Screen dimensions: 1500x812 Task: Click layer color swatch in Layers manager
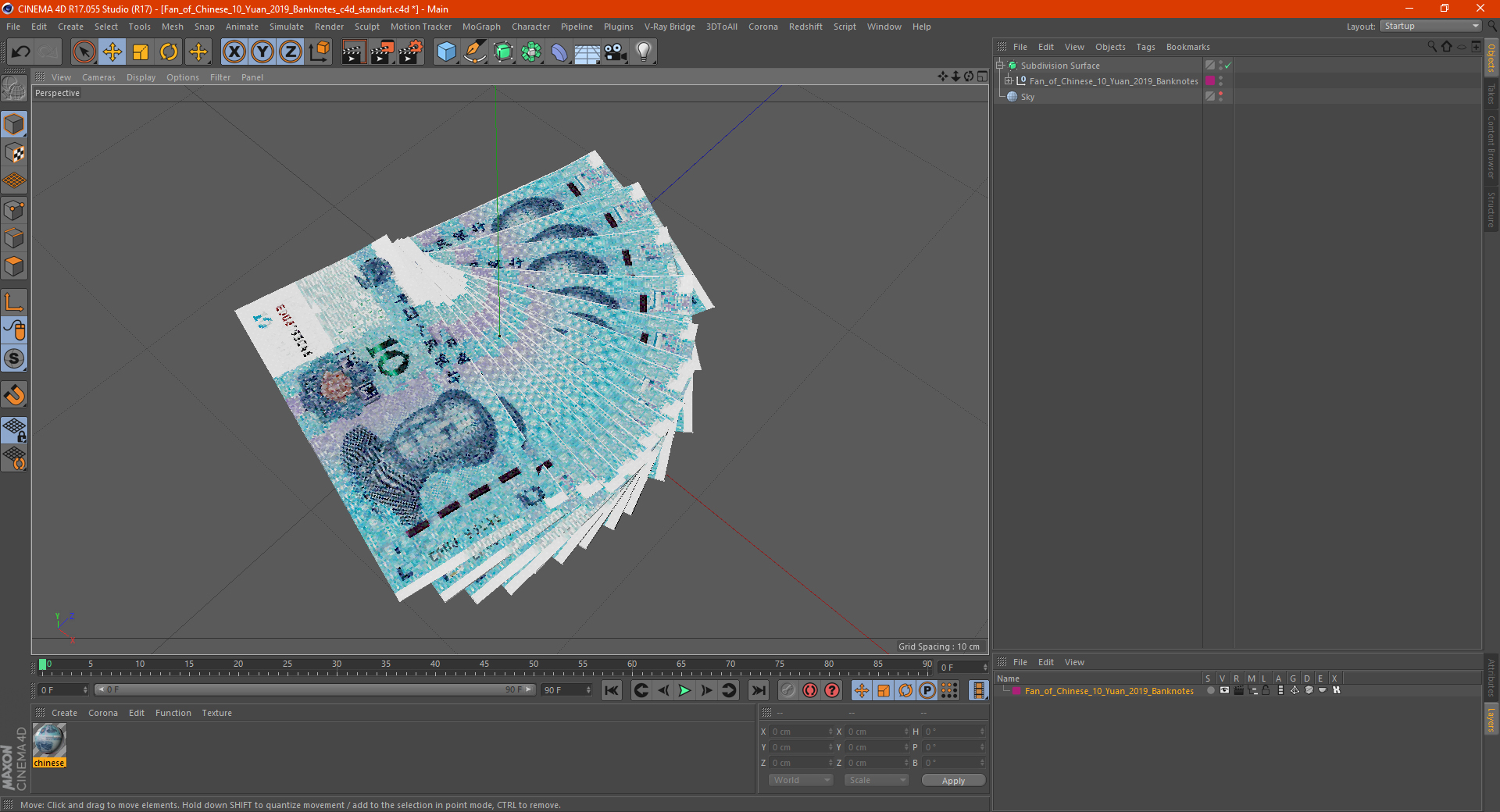click(x=1016, y=691)
